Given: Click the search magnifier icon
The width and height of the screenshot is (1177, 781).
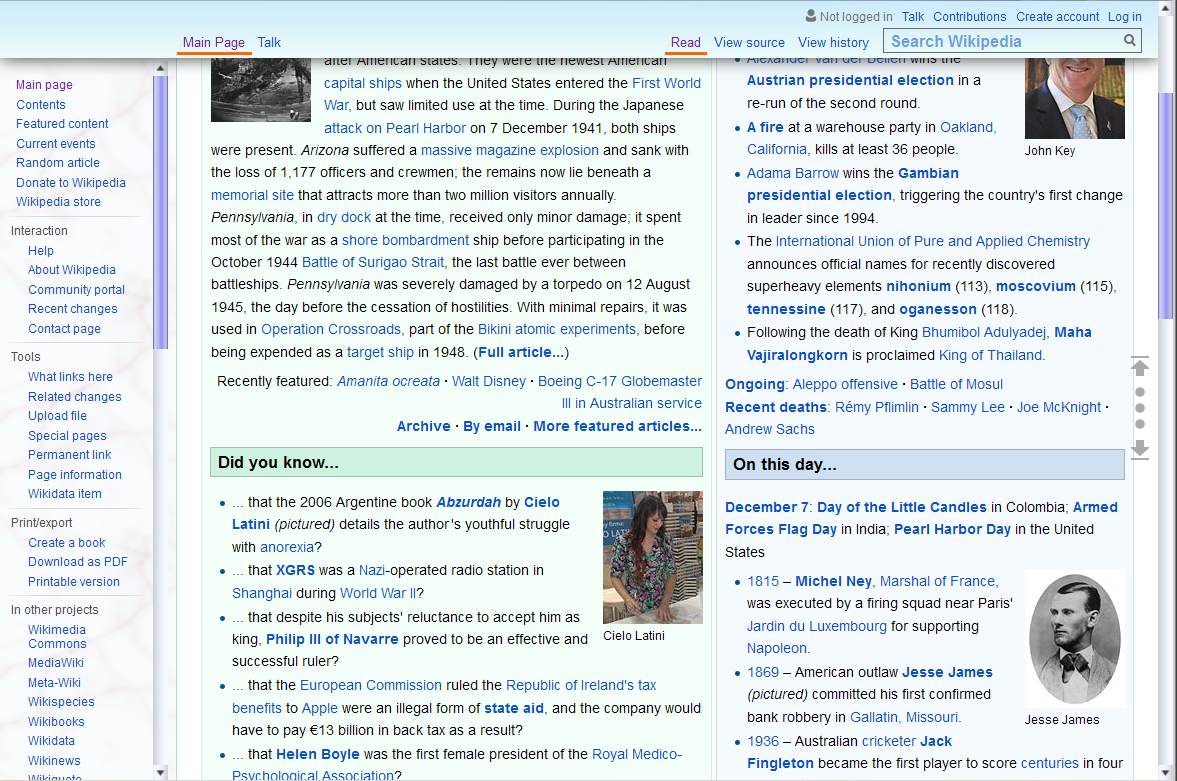Looking at the screenshot, I should [x=1129, y=41].
